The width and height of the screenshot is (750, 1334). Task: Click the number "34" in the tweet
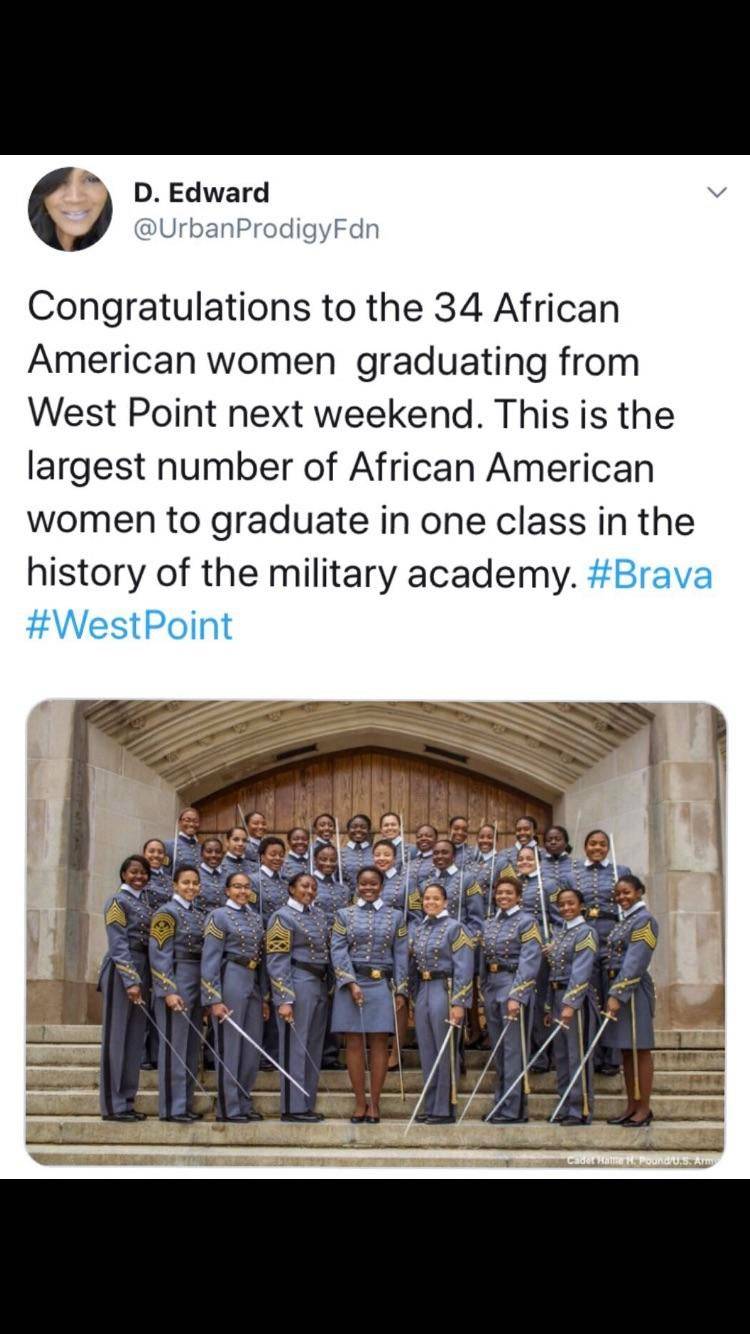[458, 307]
